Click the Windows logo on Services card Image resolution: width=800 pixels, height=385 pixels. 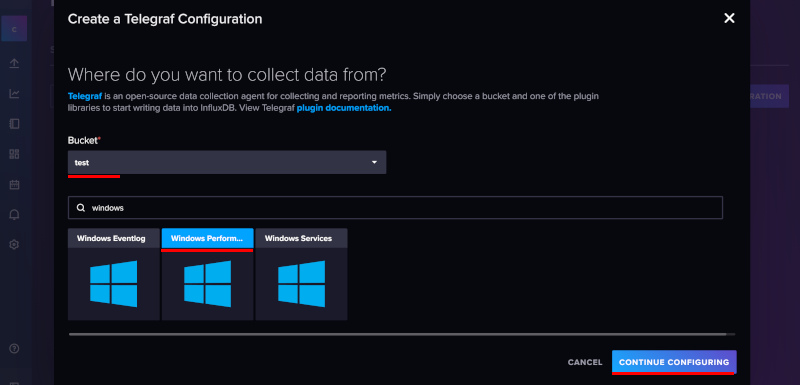(x=302, y=284)
